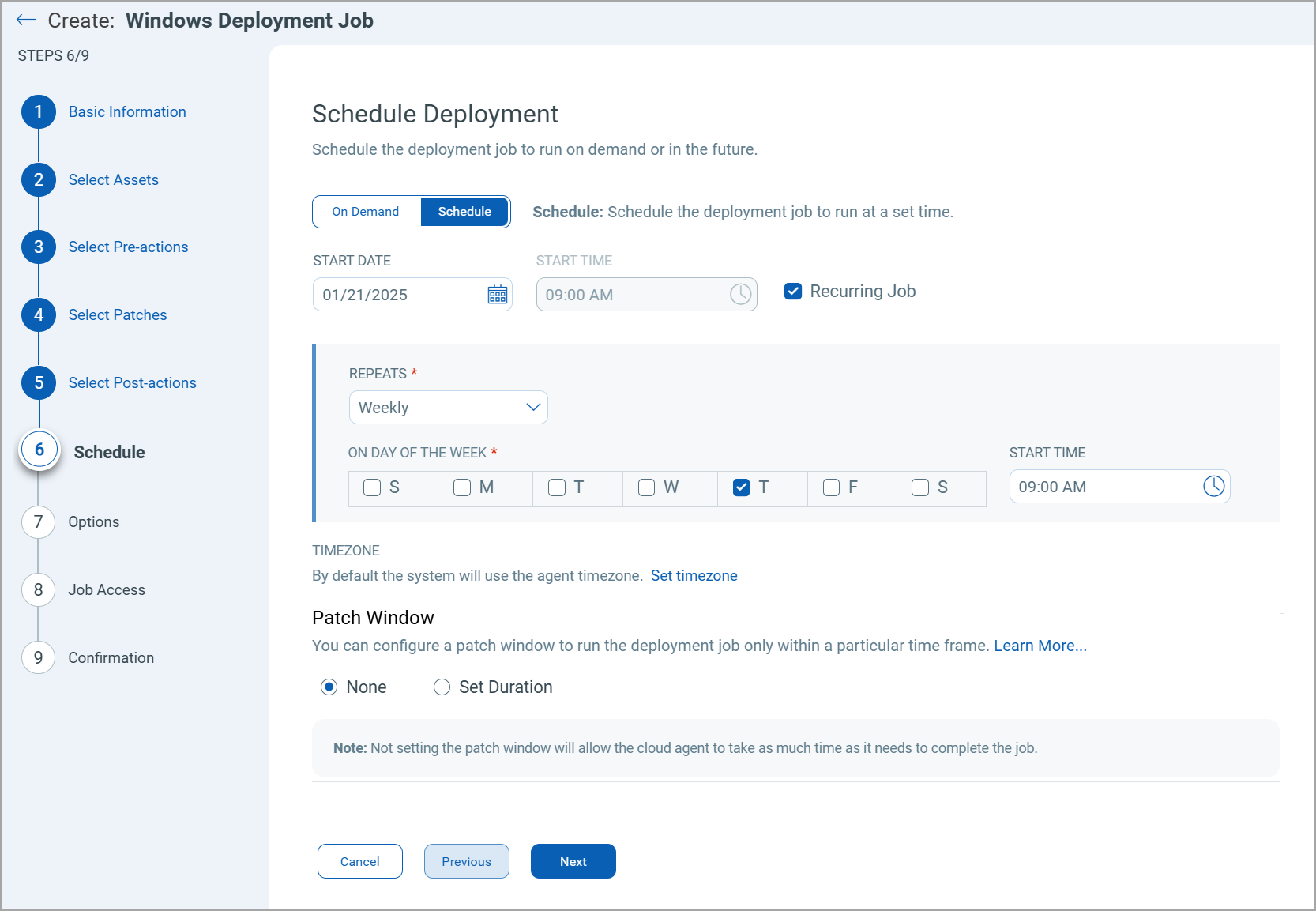
Task: Uncheck the Recurring Job checkbox
Action: point(793,292)
